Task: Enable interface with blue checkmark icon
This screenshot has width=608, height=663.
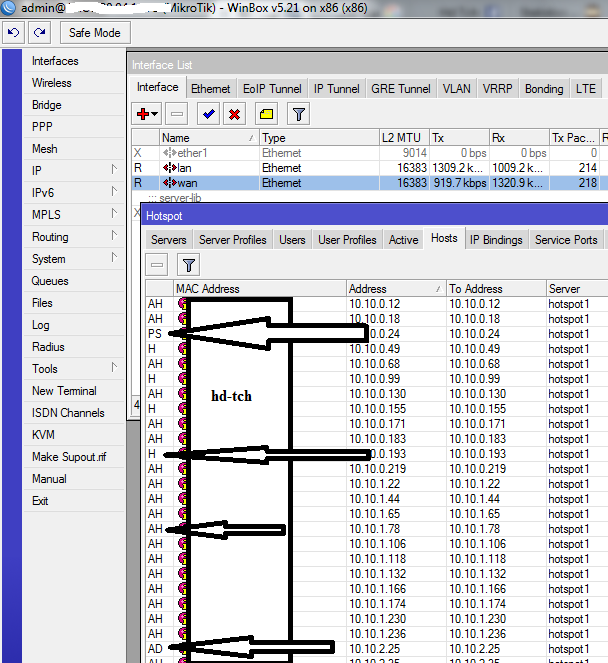Action: click(x=208, y=114)
